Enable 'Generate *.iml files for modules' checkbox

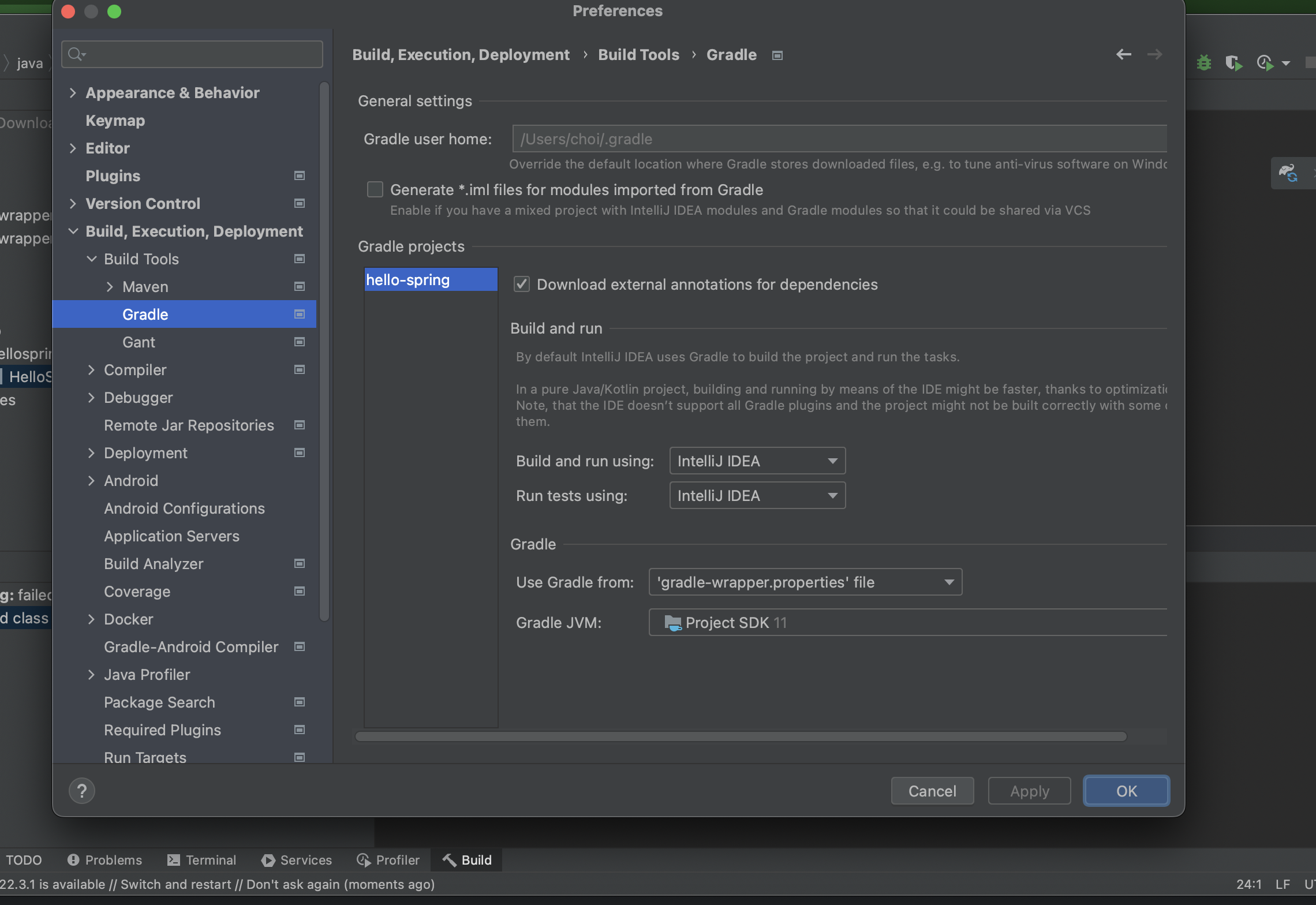tap(375, 189)
